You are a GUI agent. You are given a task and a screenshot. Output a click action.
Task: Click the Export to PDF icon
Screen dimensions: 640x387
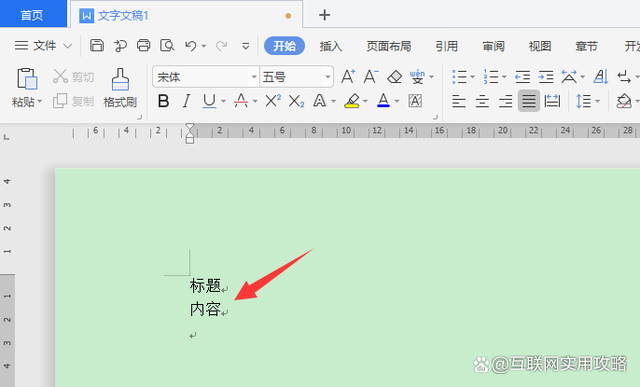coord(120,45)
